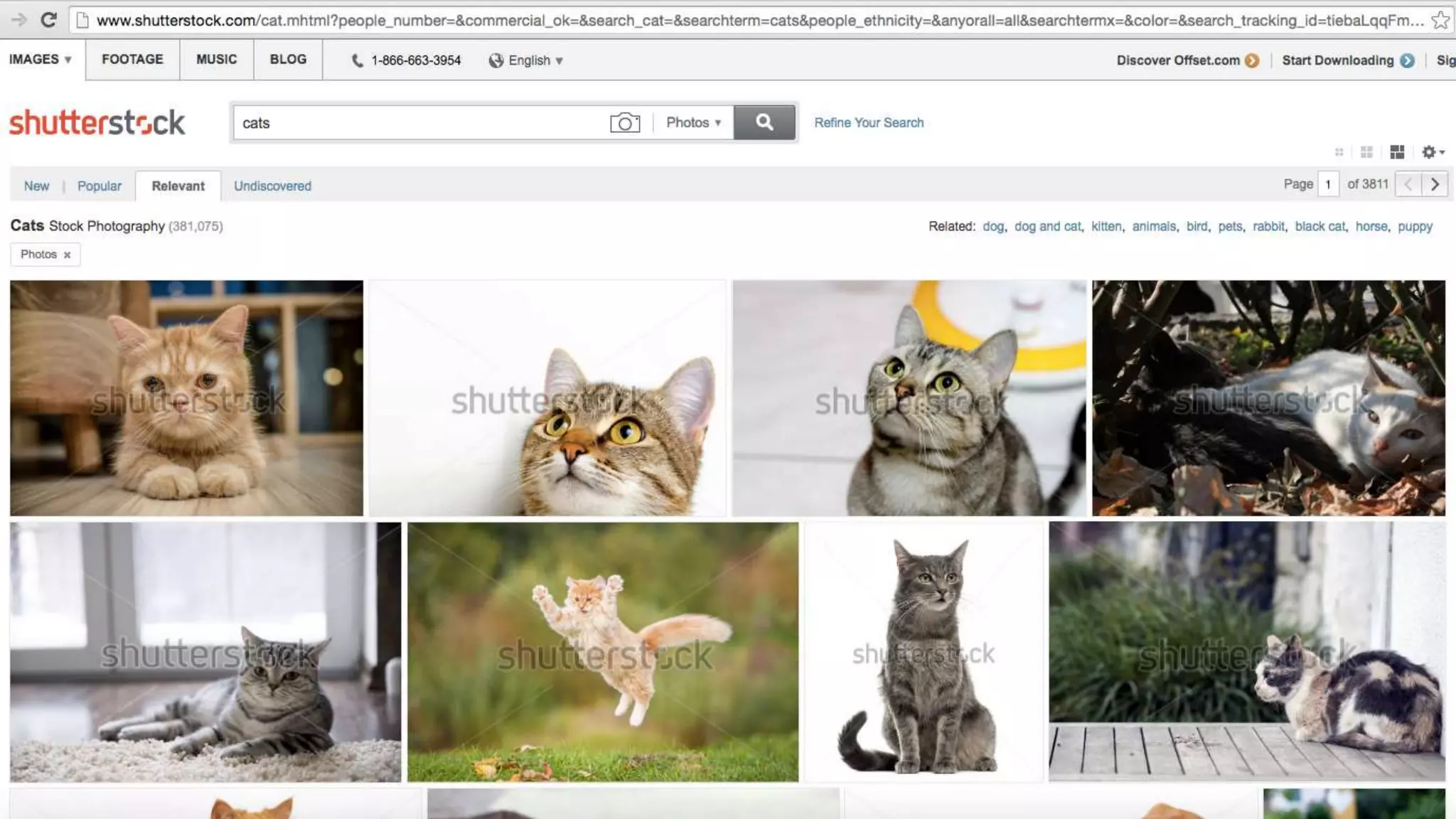Go to next results page arrow
The width and height of the screenshot is (1456, 819).
(x=1435, y=185)
